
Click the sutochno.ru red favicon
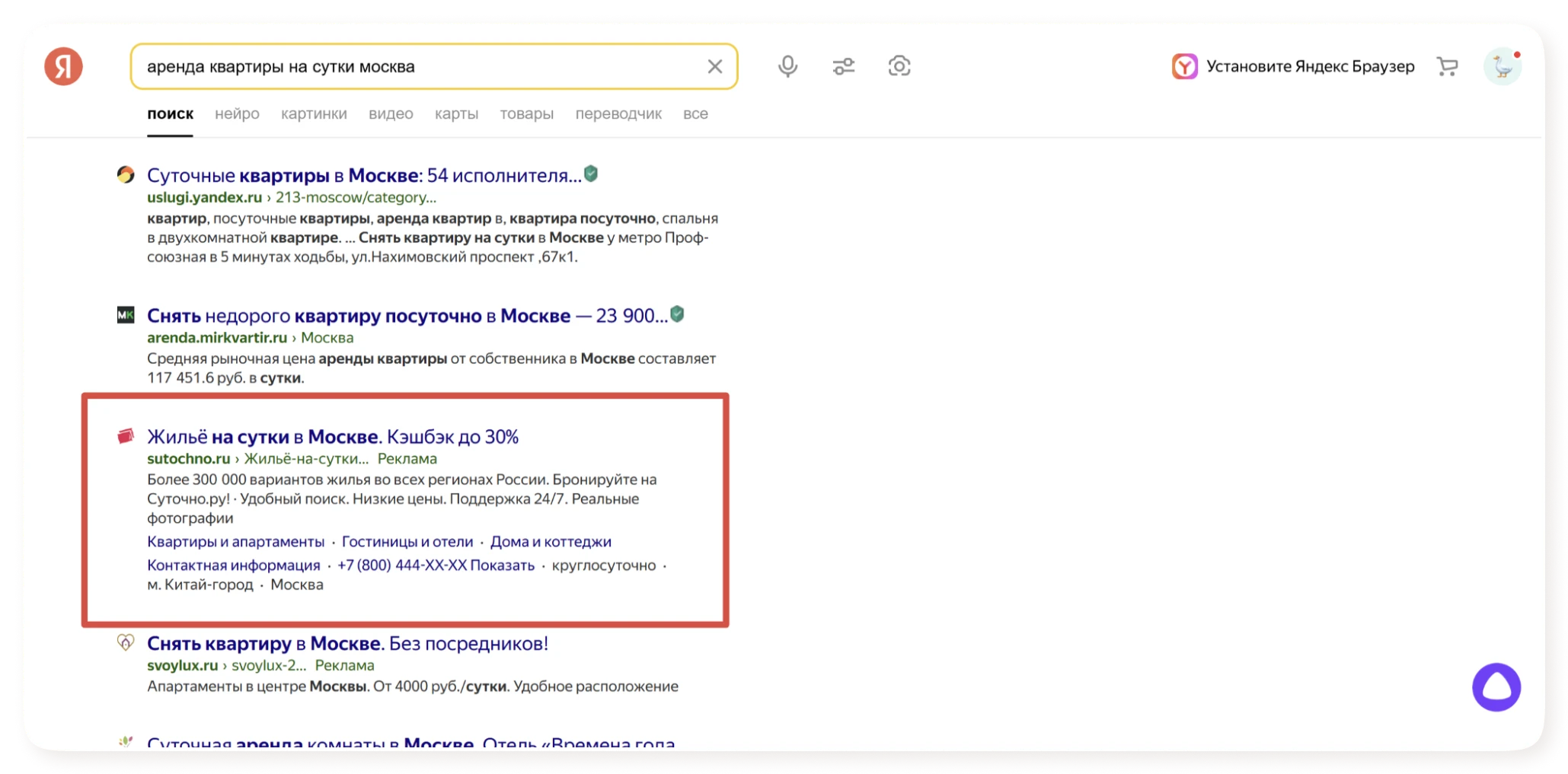click(x=126, y=436)
